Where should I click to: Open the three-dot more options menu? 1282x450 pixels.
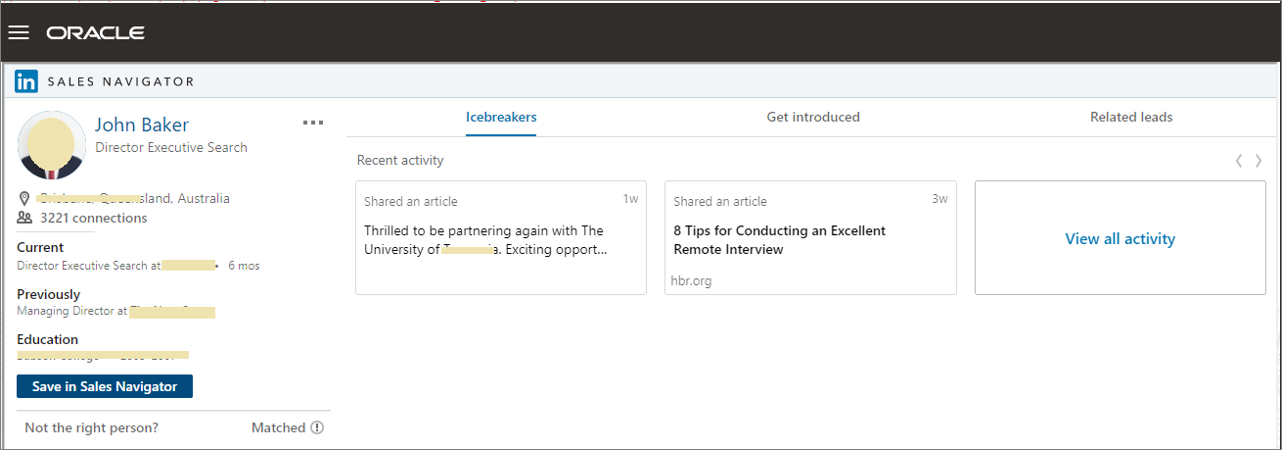[313, 123]
